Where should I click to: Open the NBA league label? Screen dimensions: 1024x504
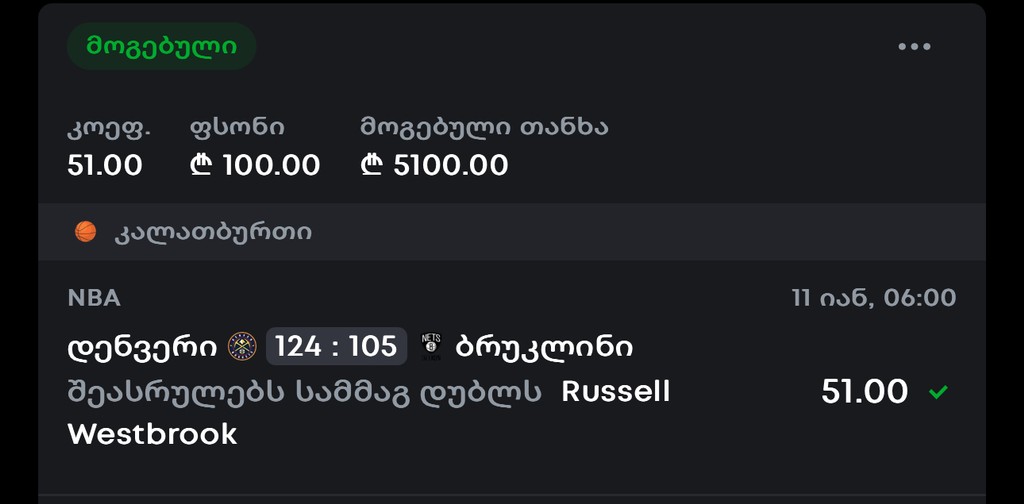(94, 298)
